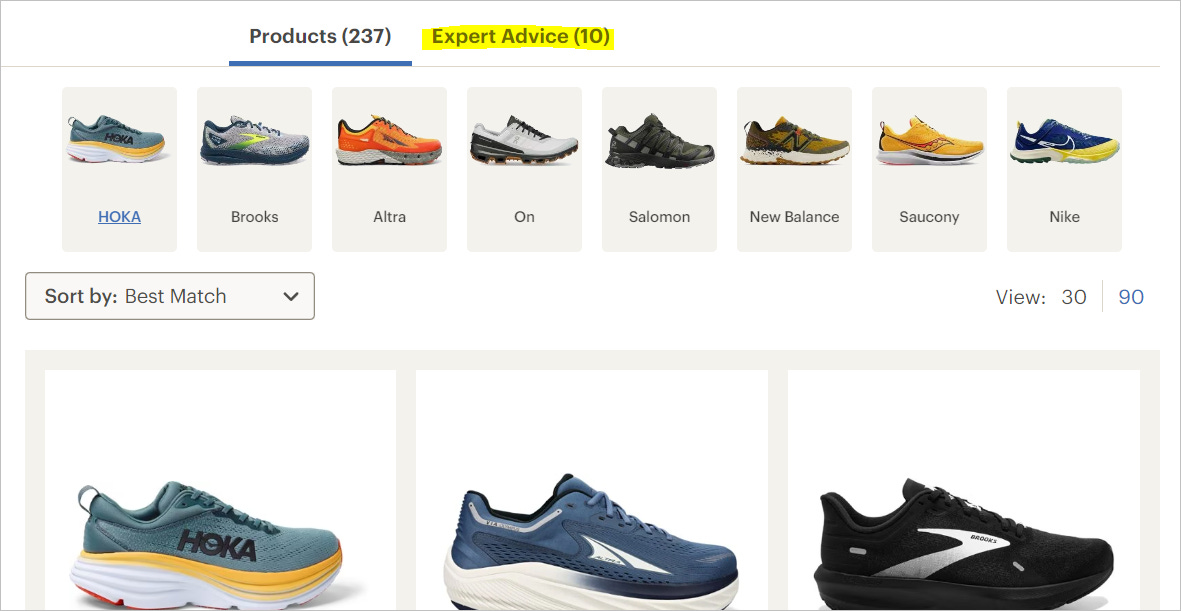Viewport: 1181px width, 611px height.
Task: Open the On brand label
Action: [x=524, y=217]
